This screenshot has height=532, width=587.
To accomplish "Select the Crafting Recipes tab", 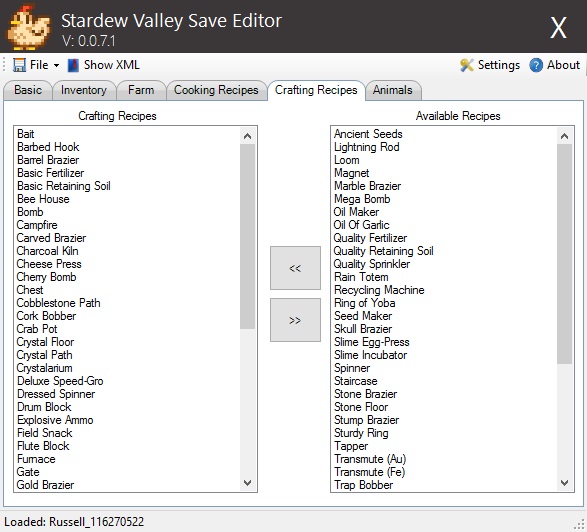I will (316, 90).
